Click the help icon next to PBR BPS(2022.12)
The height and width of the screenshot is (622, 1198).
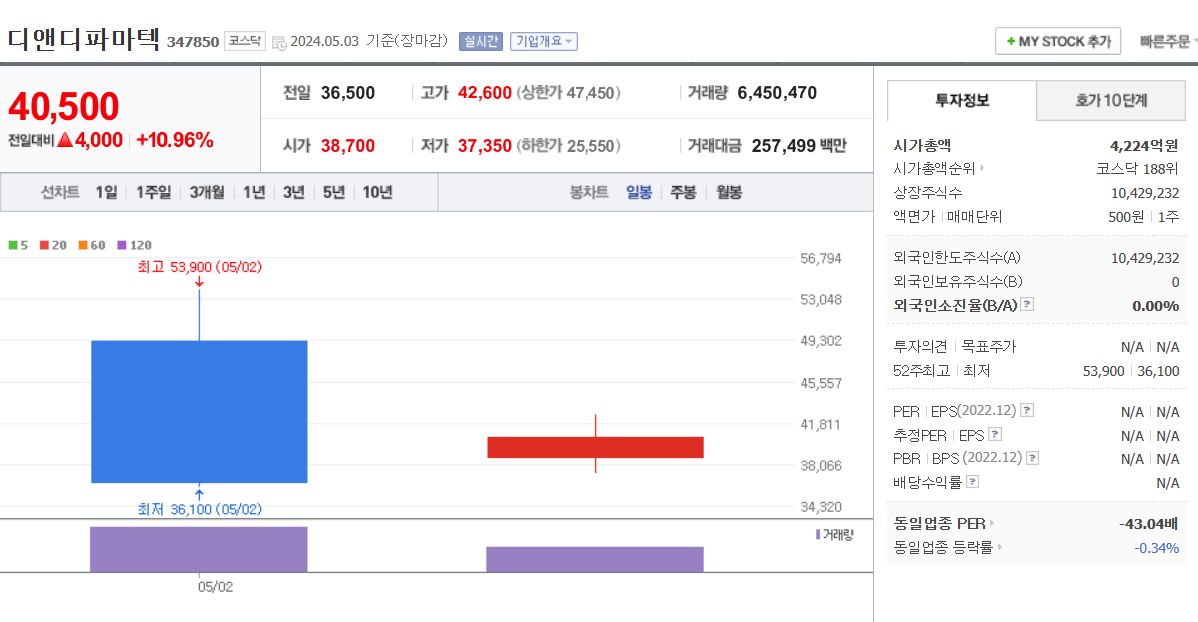[x=1032, y=458]
